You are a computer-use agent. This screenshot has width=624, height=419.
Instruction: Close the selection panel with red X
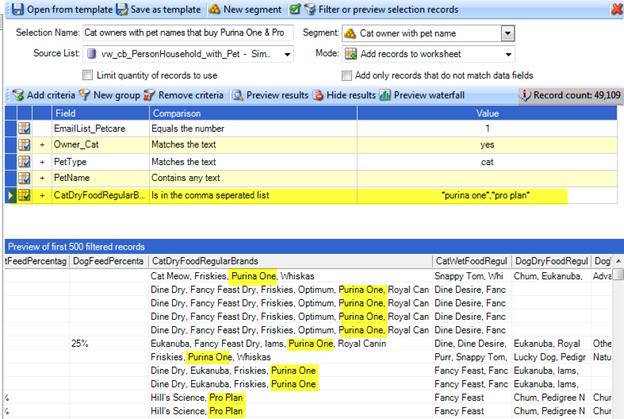(617, 9)
